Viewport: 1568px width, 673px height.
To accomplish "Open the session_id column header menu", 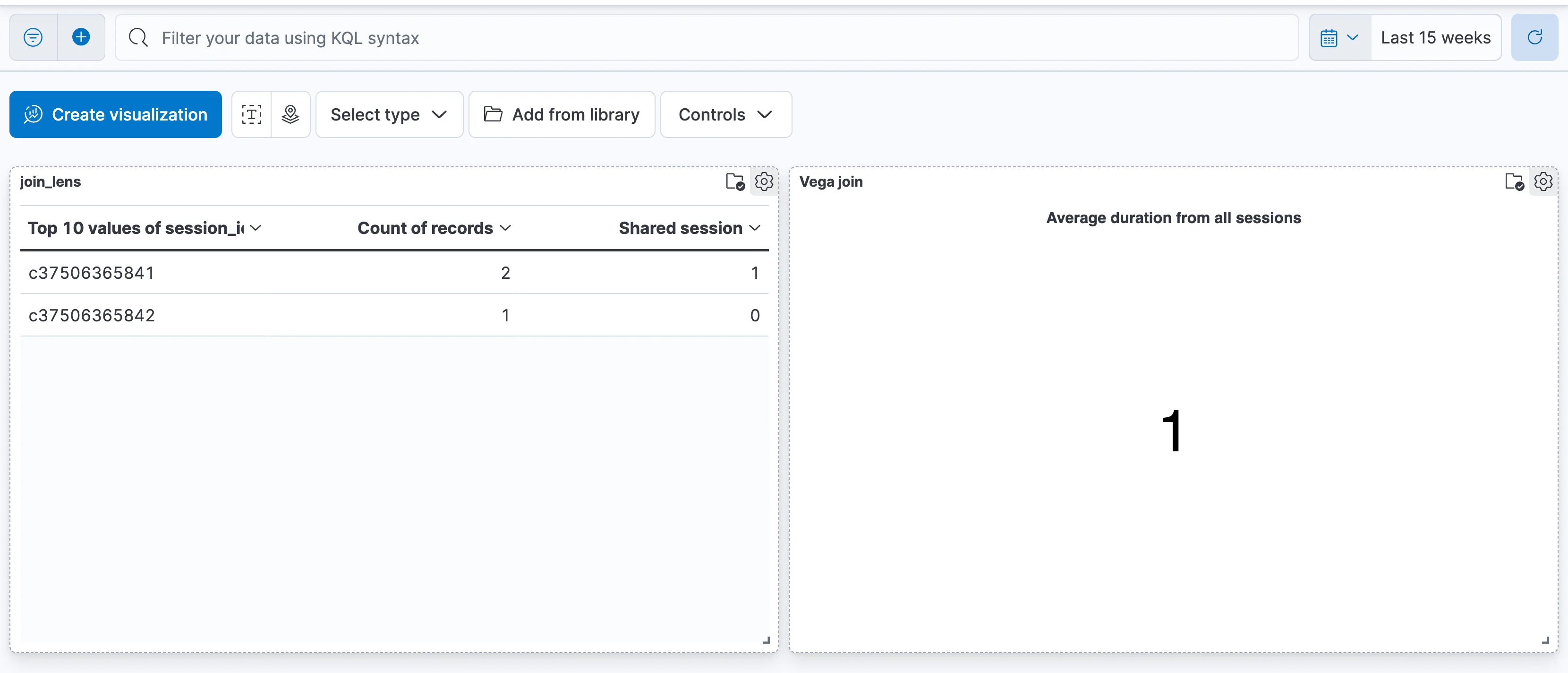I will click(x=256, y=228).
